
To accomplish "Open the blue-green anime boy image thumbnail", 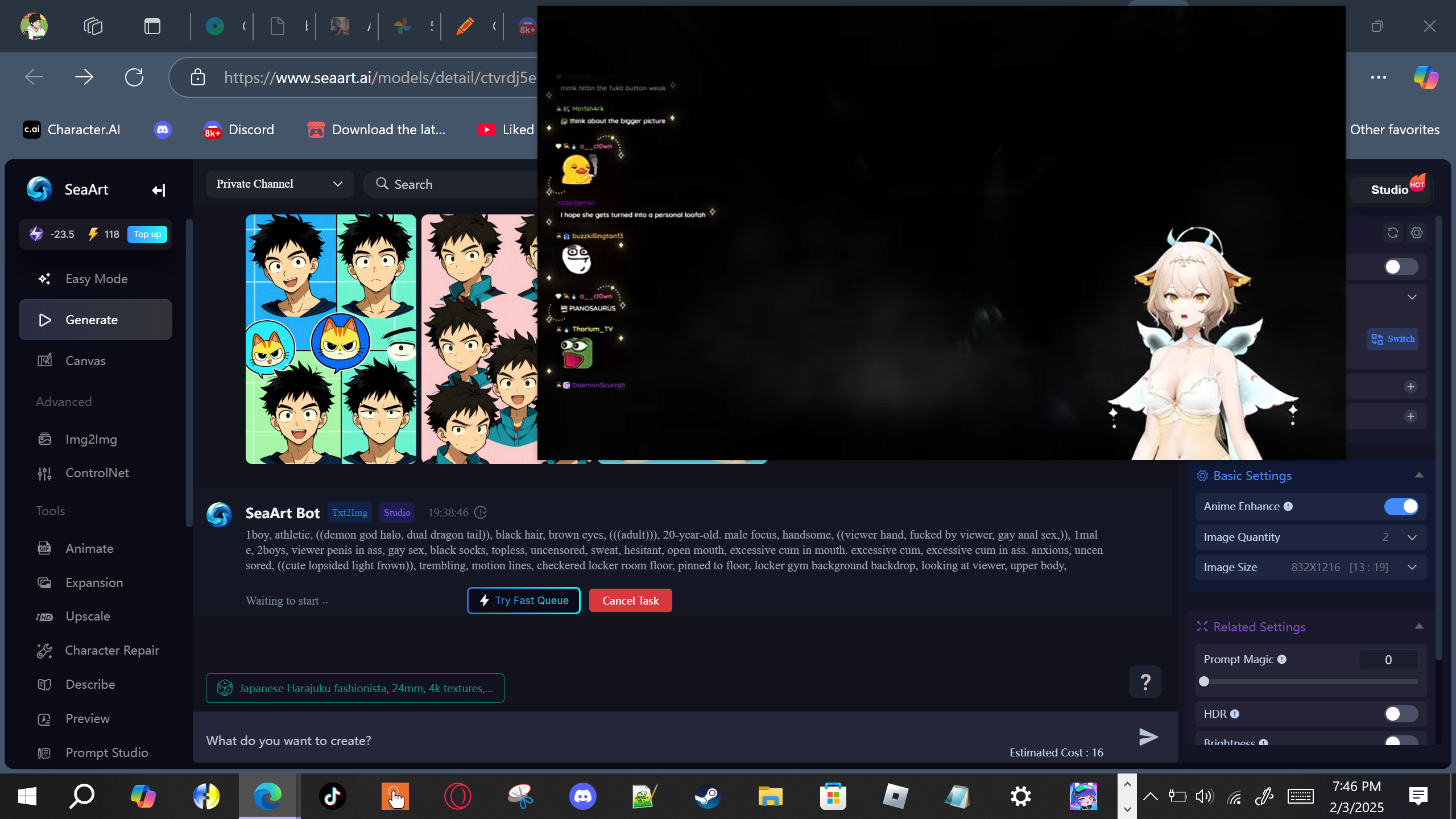I will (330, 339).
